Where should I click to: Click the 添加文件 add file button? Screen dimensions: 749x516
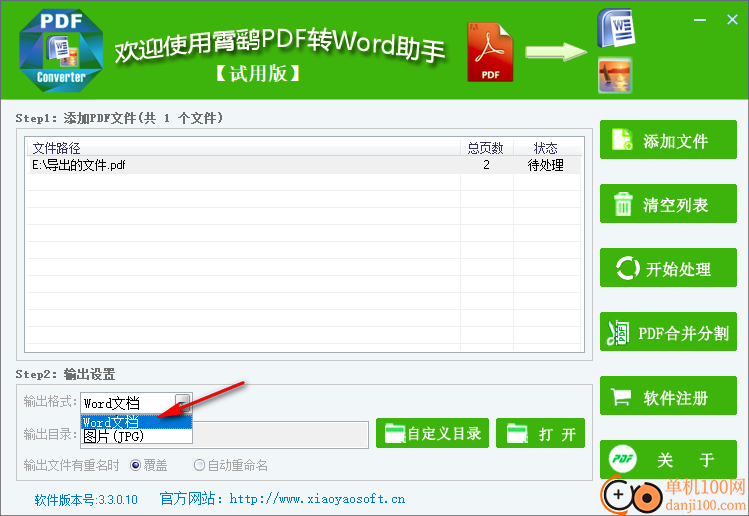pos(668,140)
